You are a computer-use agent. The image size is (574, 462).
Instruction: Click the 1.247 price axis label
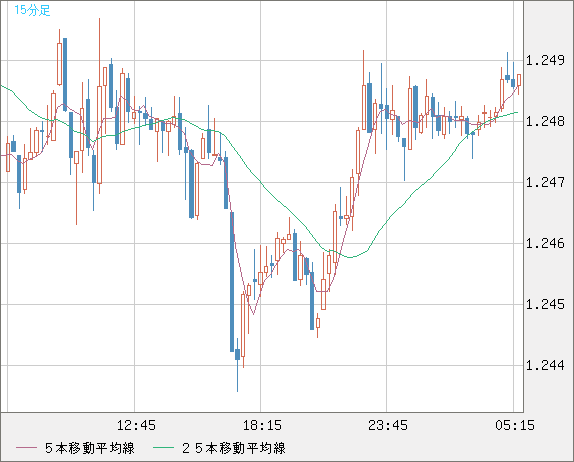click(x=545, y=182)
